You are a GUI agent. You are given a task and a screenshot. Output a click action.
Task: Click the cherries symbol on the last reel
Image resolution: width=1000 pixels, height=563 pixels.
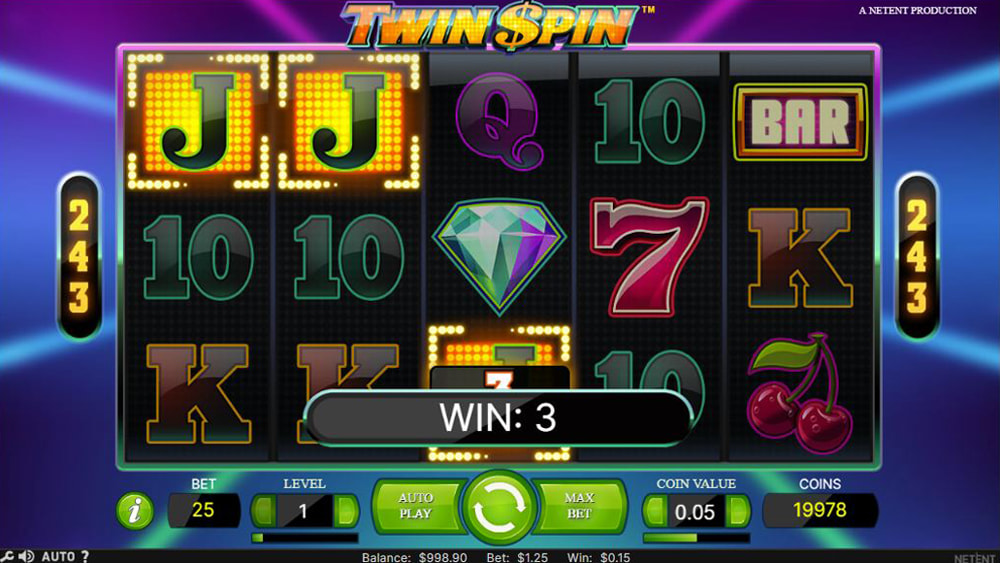coord(799,393)
